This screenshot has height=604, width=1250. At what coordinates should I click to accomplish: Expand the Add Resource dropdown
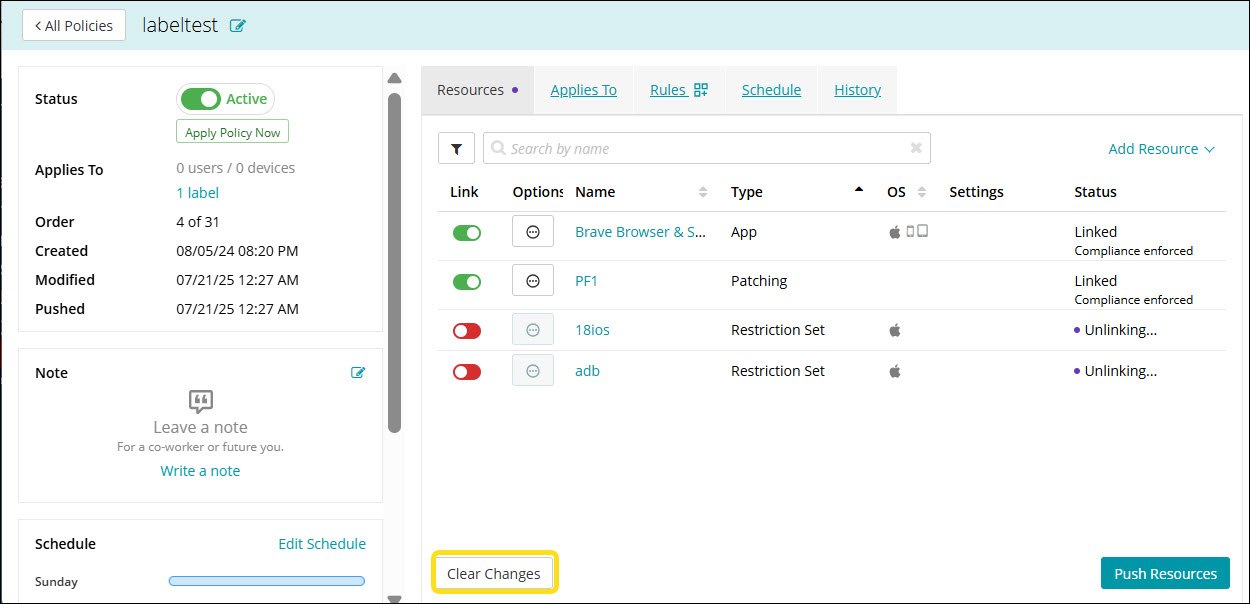pos(1161,149)
